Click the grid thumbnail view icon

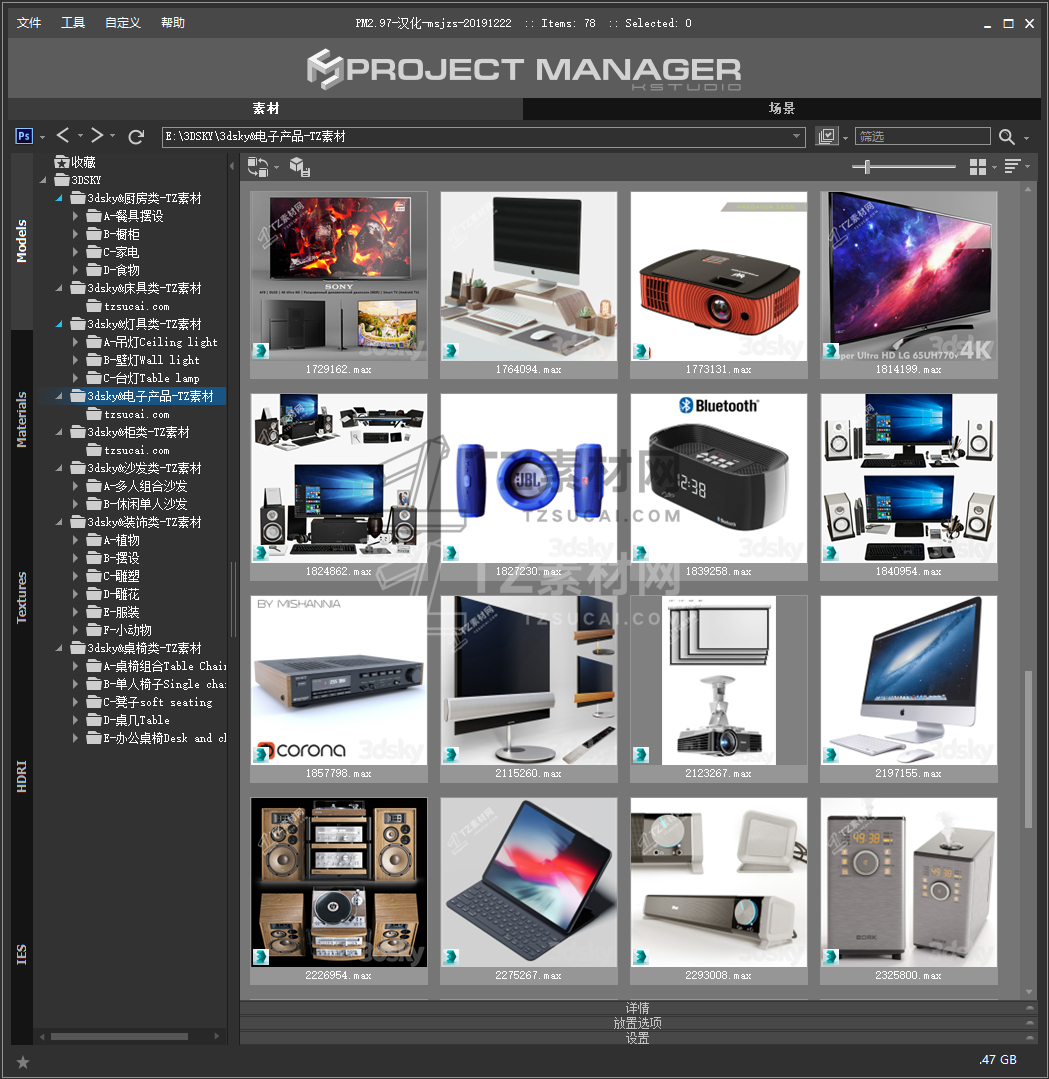pos(978,166)
